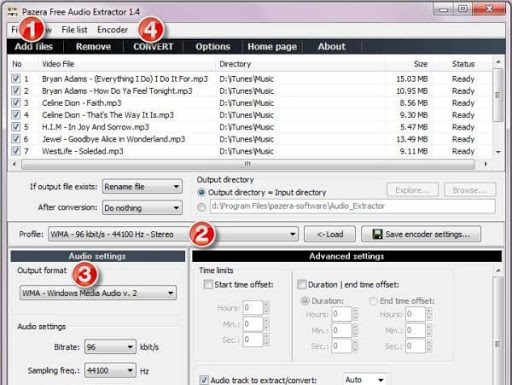The height and width of the screenshot is (385, 512).
Task: Click Save encoder settings button
Action: click(421, 234)
